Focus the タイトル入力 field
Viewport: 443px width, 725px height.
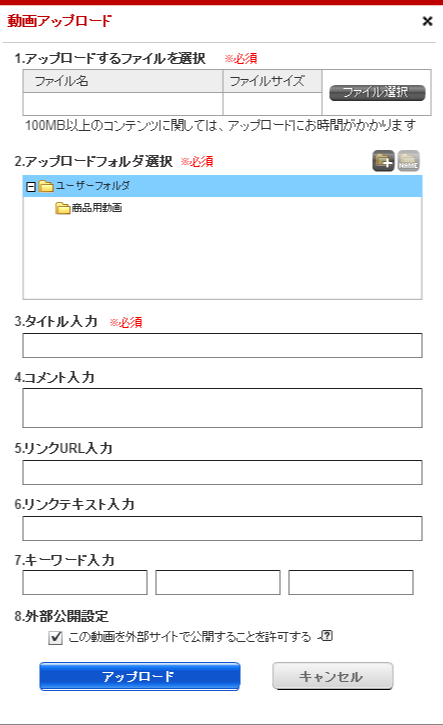tap(222, 345)
